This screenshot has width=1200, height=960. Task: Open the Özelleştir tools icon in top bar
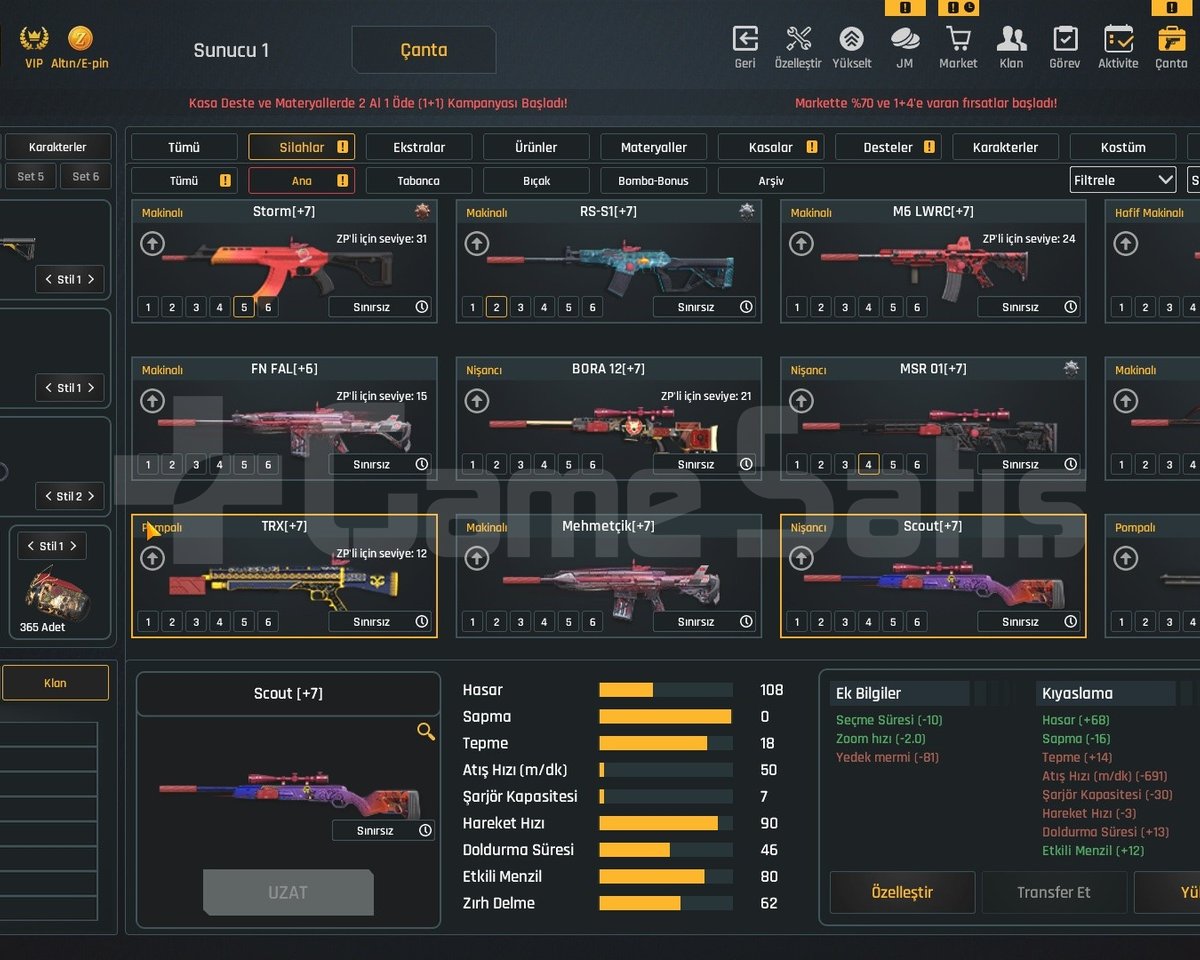click(798, 40)
